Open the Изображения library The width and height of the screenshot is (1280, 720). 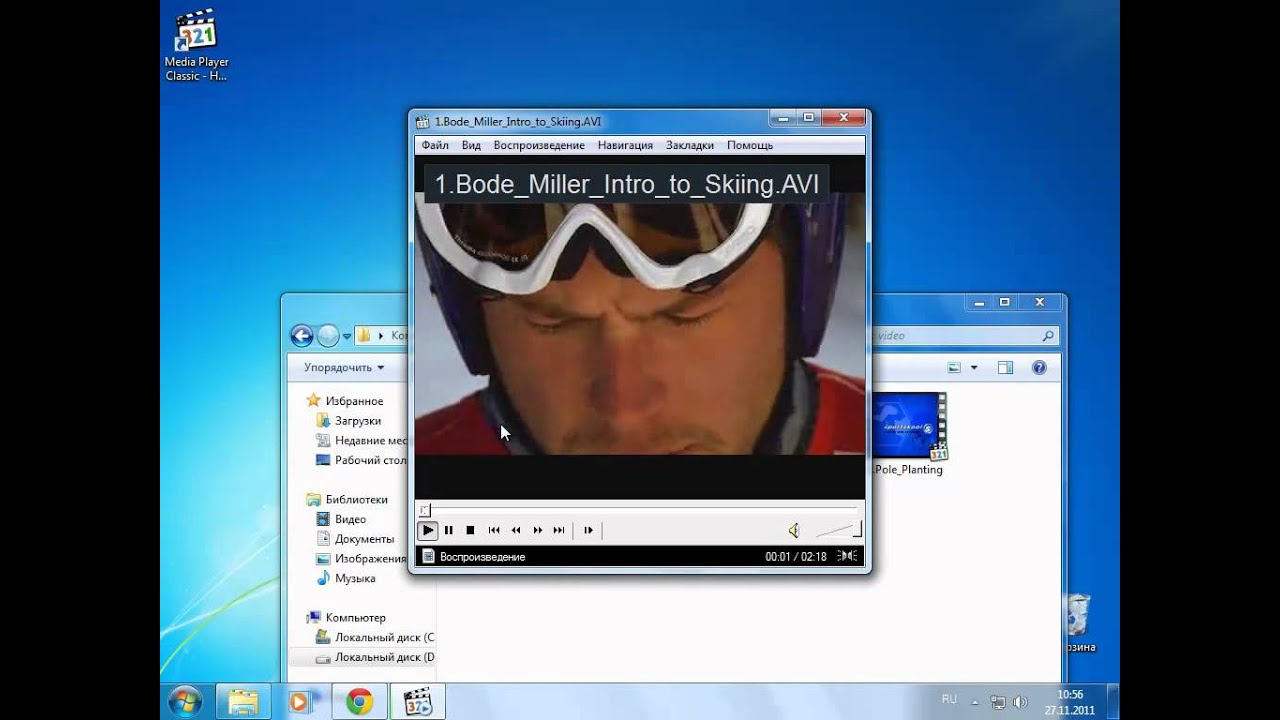point(362,559)
